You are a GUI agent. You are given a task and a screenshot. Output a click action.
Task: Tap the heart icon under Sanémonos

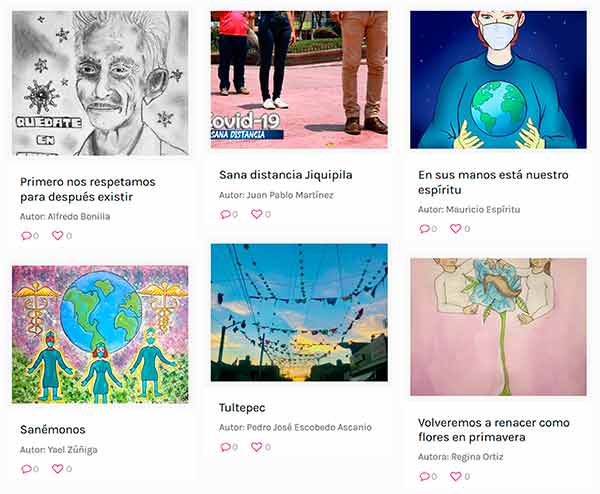[57, 468]
